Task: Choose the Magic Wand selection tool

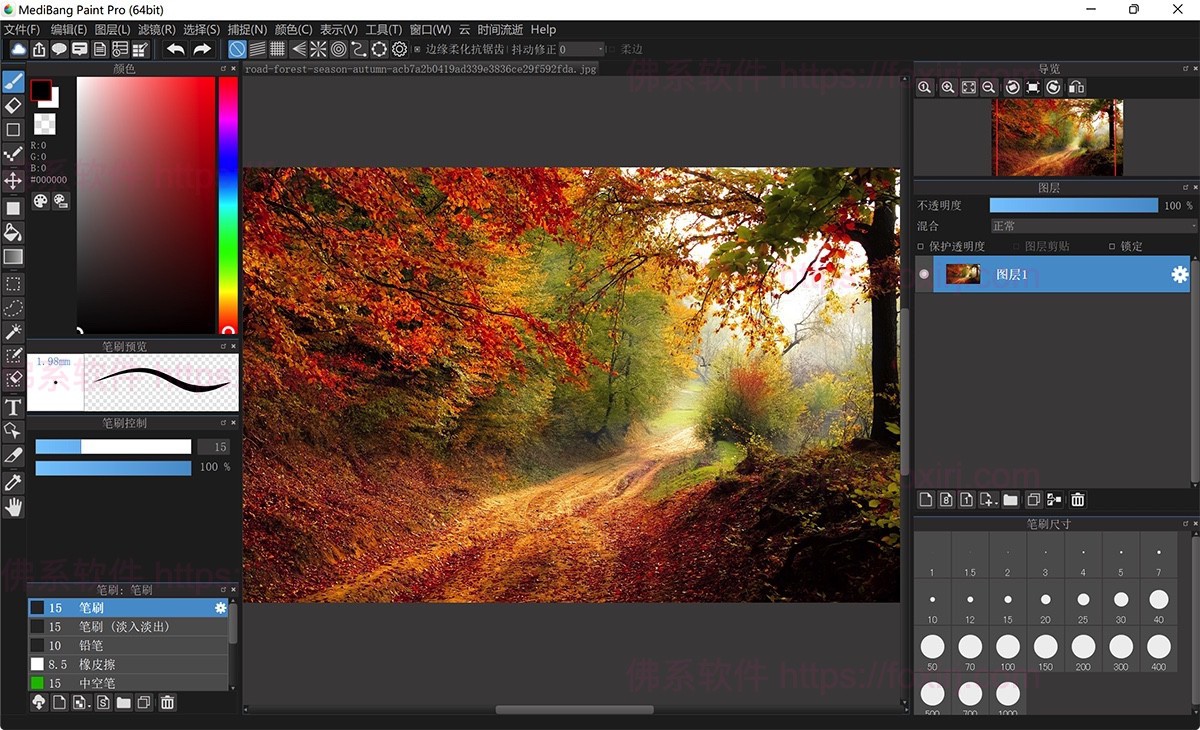Action: 13,332
